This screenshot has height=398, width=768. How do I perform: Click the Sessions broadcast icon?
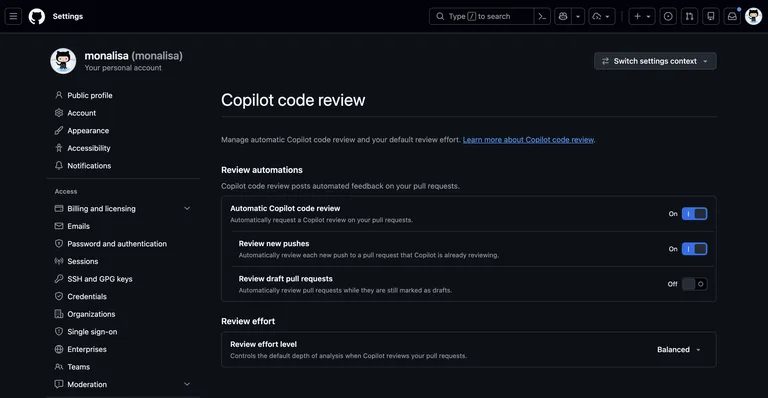pos(59,261)
